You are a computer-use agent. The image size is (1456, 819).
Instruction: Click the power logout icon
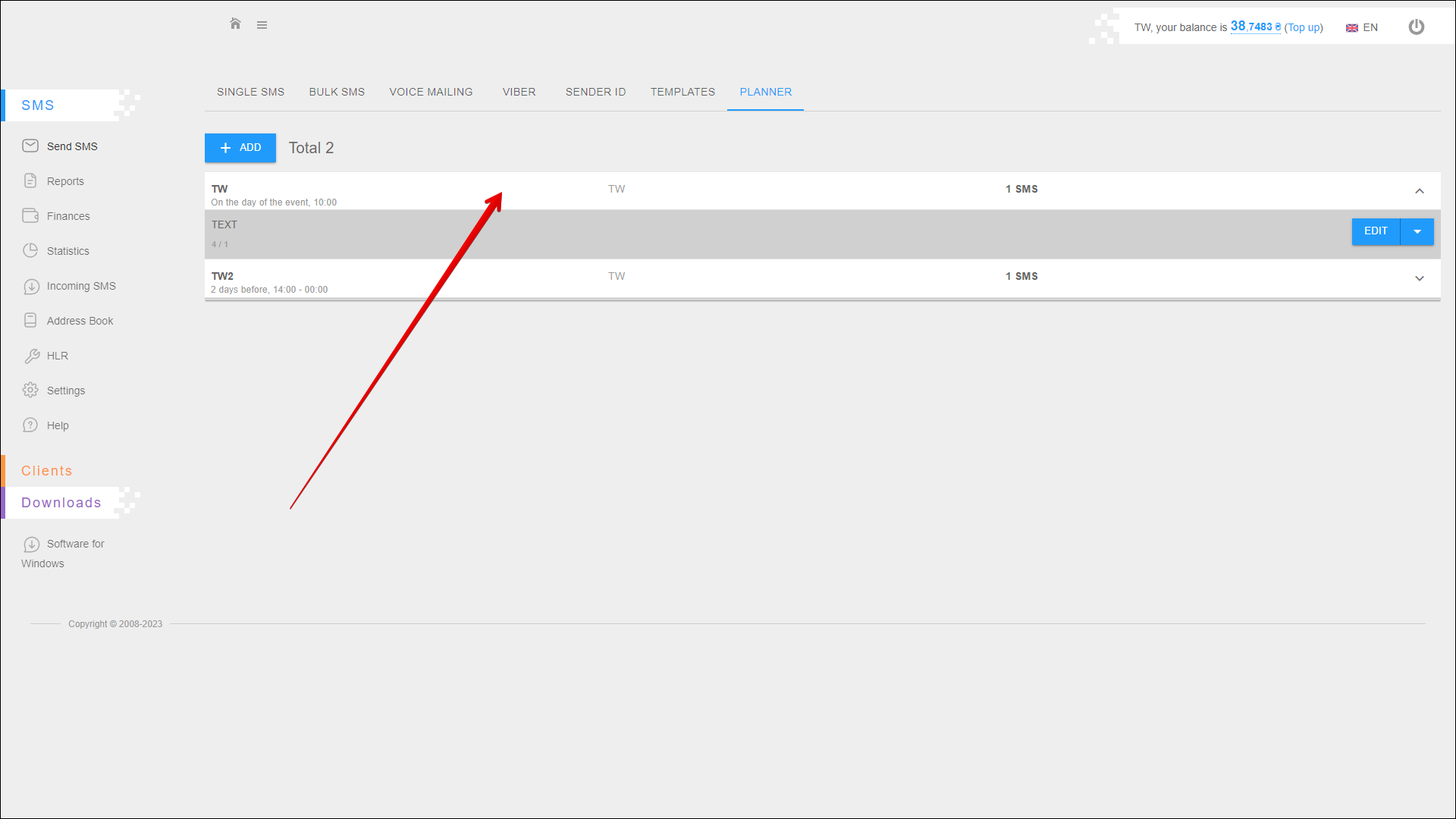click(1416, 27)
